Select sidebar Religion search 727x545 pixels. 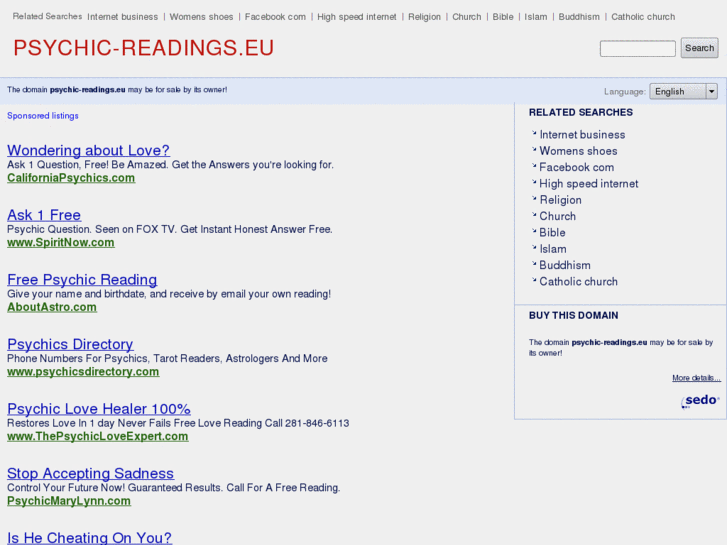[x=561, y=200]
